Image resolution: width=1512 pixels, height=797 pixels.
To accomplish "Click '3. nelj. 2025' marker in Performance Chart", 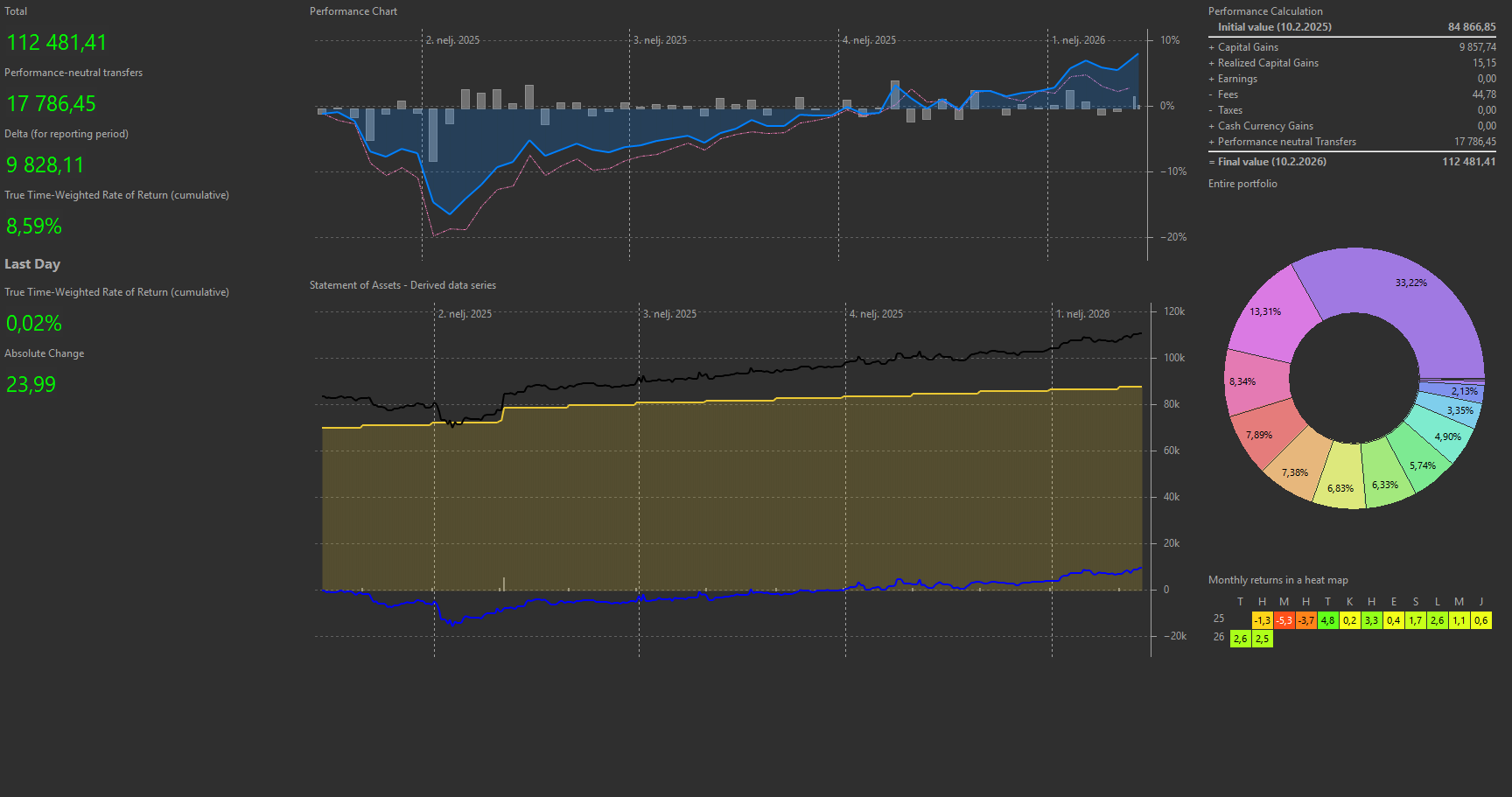I will coord(661,40).
